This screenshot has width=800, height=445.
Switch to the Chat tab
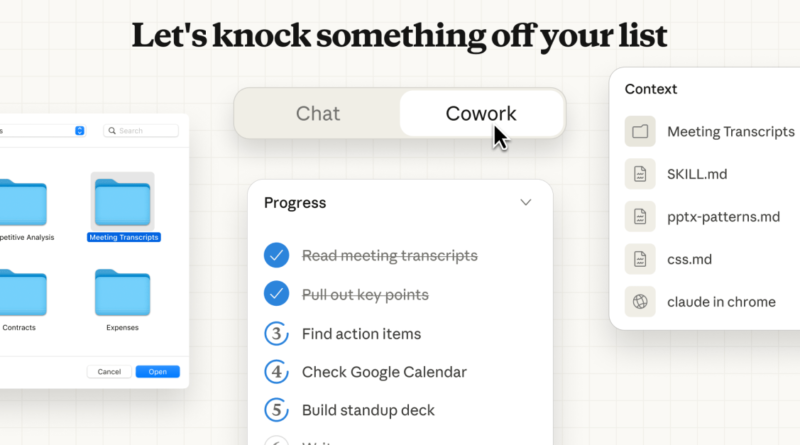[x=318, y=113]
